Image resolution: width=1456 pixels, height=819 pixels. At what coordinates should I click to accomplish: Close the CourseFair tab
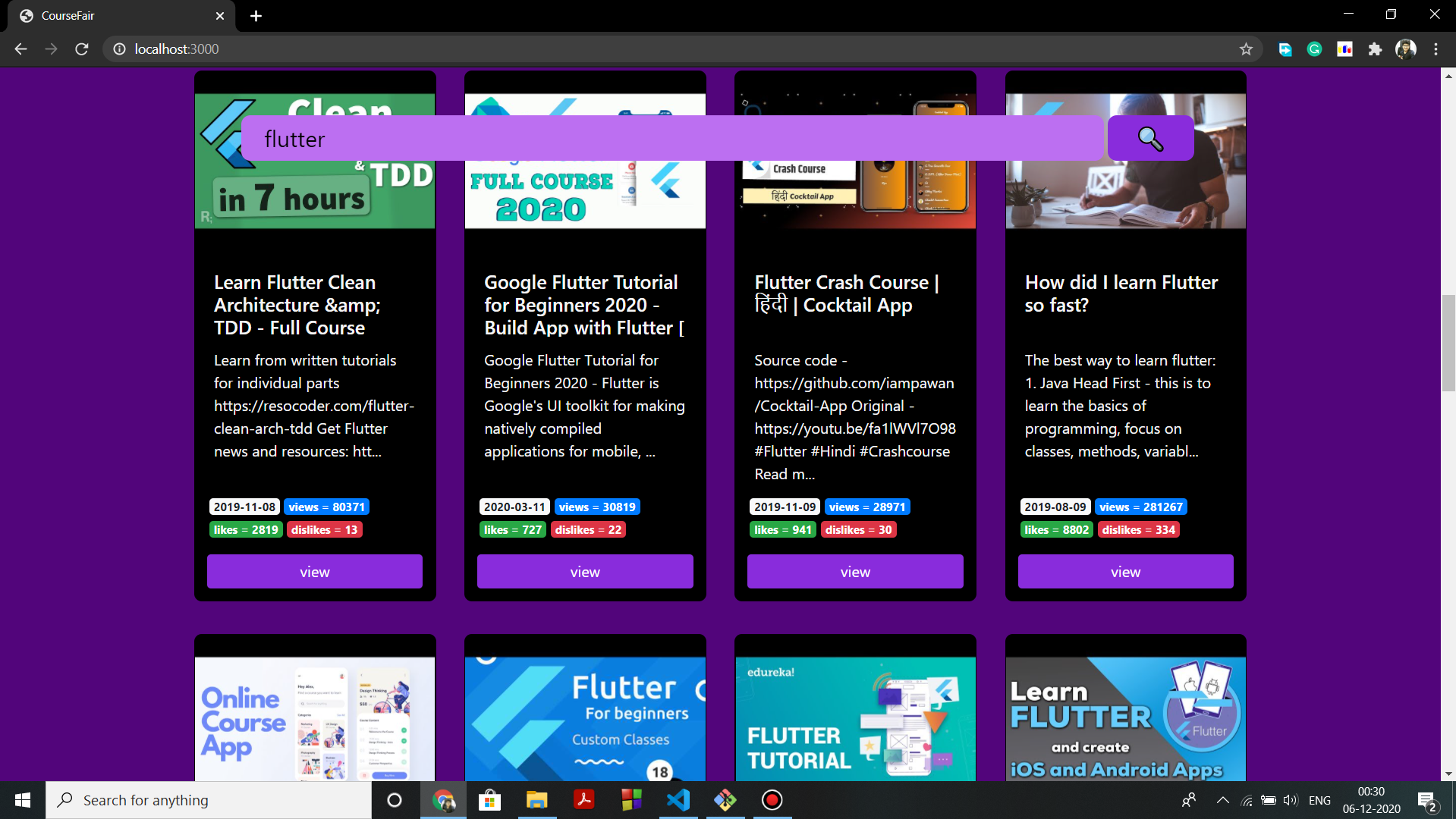tap(220, 16)
